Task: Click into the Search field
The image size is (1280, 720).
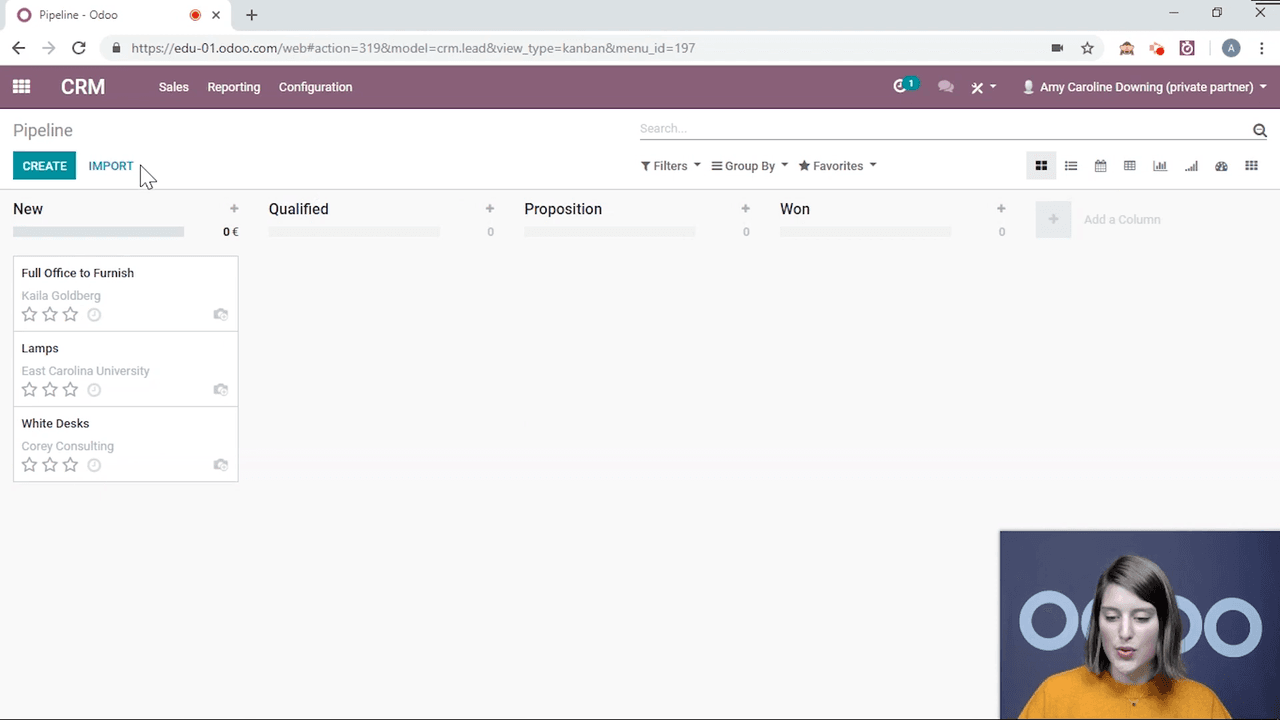Action: click(940, 129)
